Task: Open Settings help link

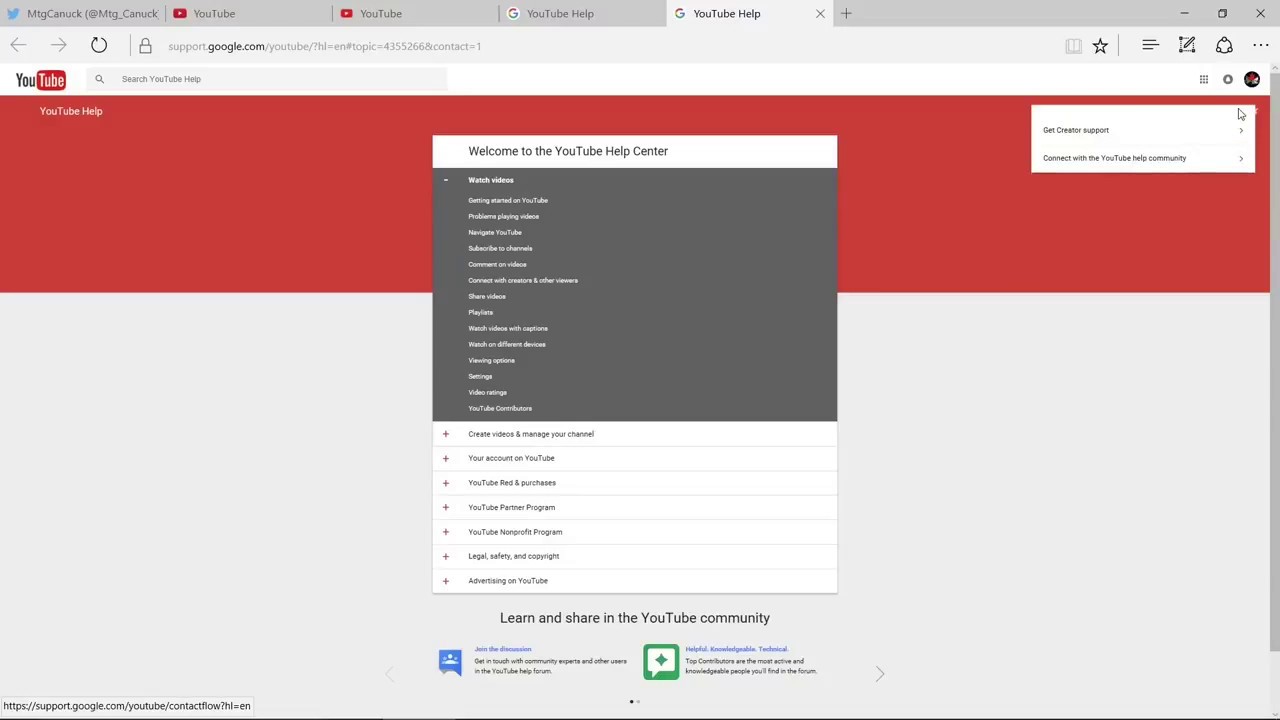Action: [480, 376]
